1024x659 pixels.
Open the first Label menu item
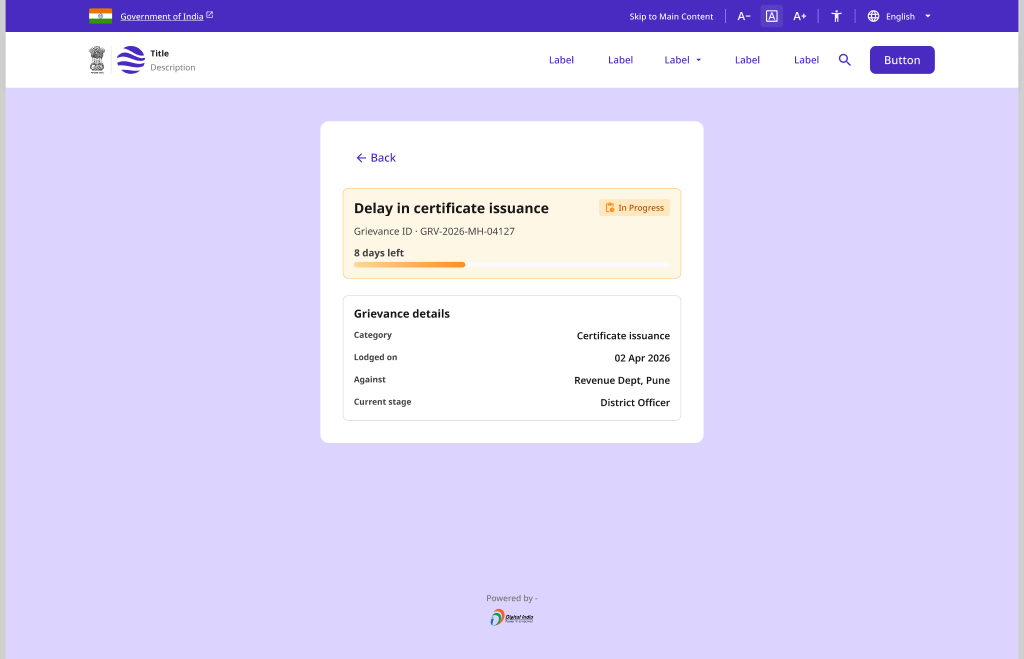561,60
